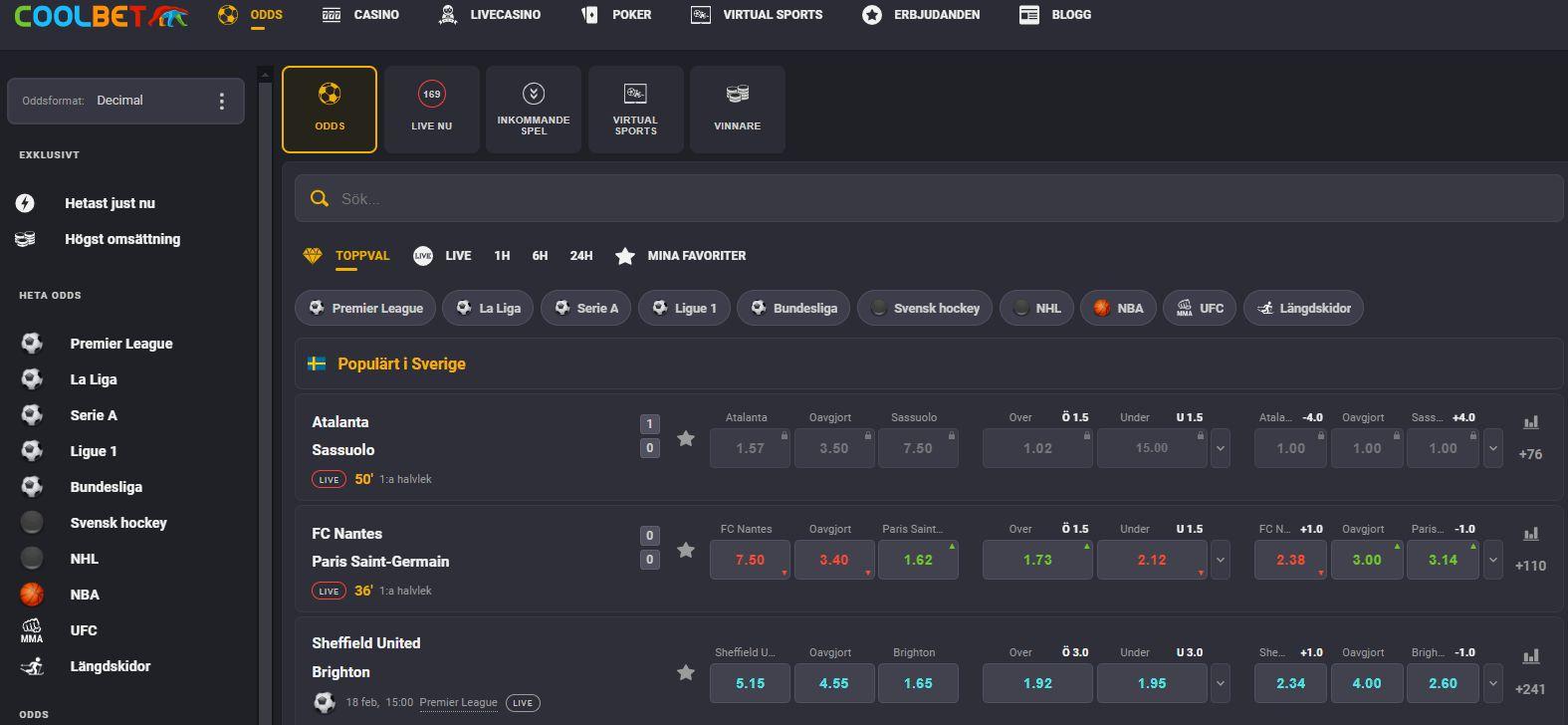
Task: Open ERBJUDANDEN offers page
Action: 921,15
